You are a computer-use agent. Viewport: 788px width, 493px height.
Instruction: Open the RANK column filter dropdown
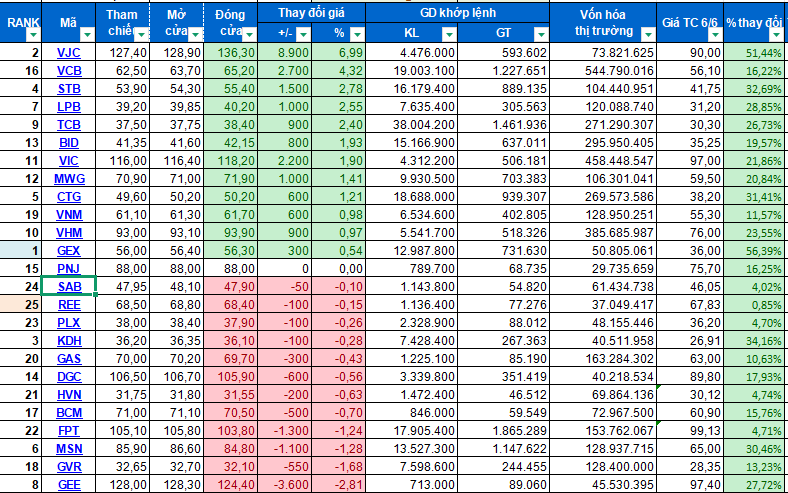click(33, 35)
